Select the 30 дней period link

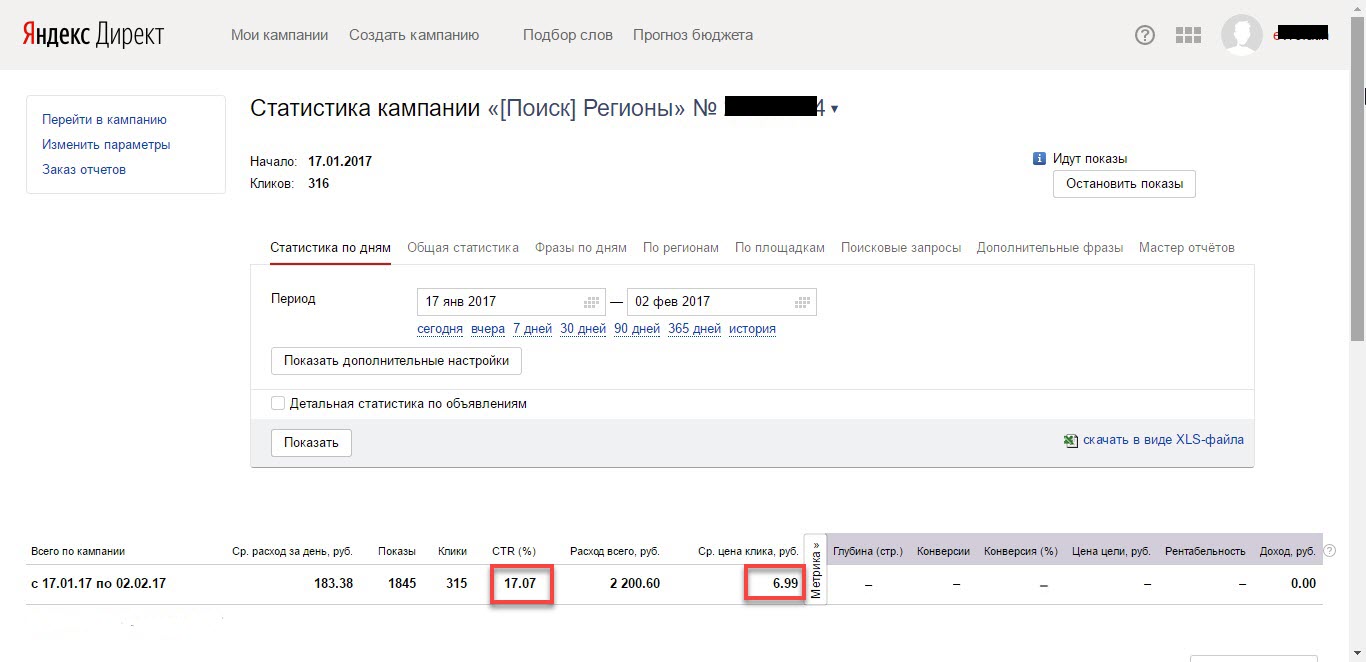583,329
